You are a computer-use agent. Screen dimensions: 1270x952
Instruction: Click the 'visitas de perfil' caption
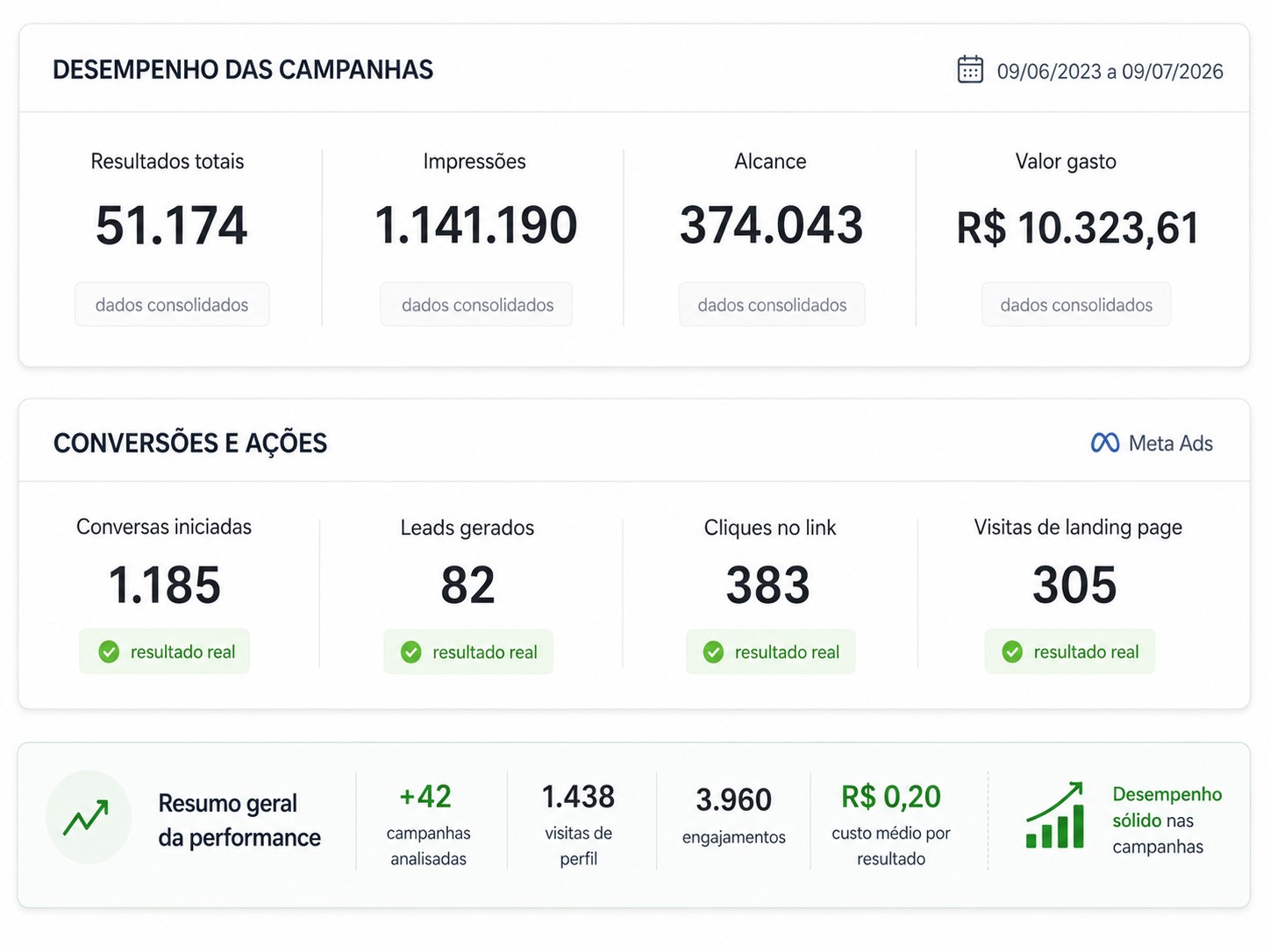pyautogui.click(x=579, y=846)
